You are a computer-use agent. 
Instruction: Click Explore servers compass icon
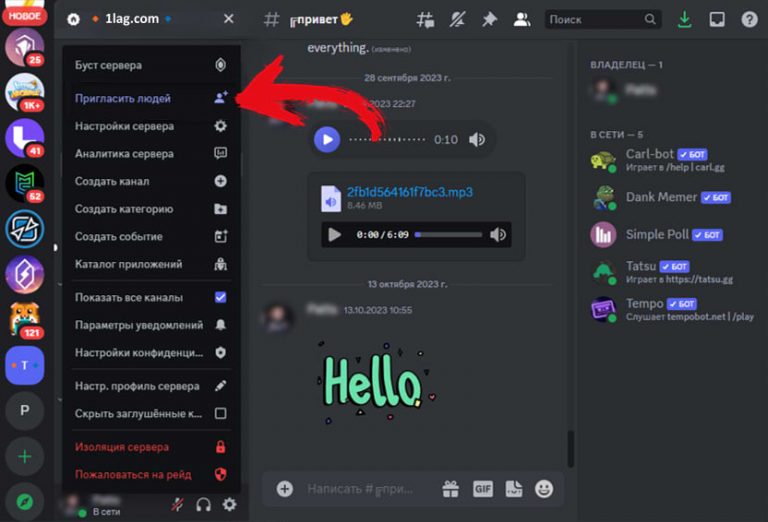pyautogui.click(x=24, y=501)
